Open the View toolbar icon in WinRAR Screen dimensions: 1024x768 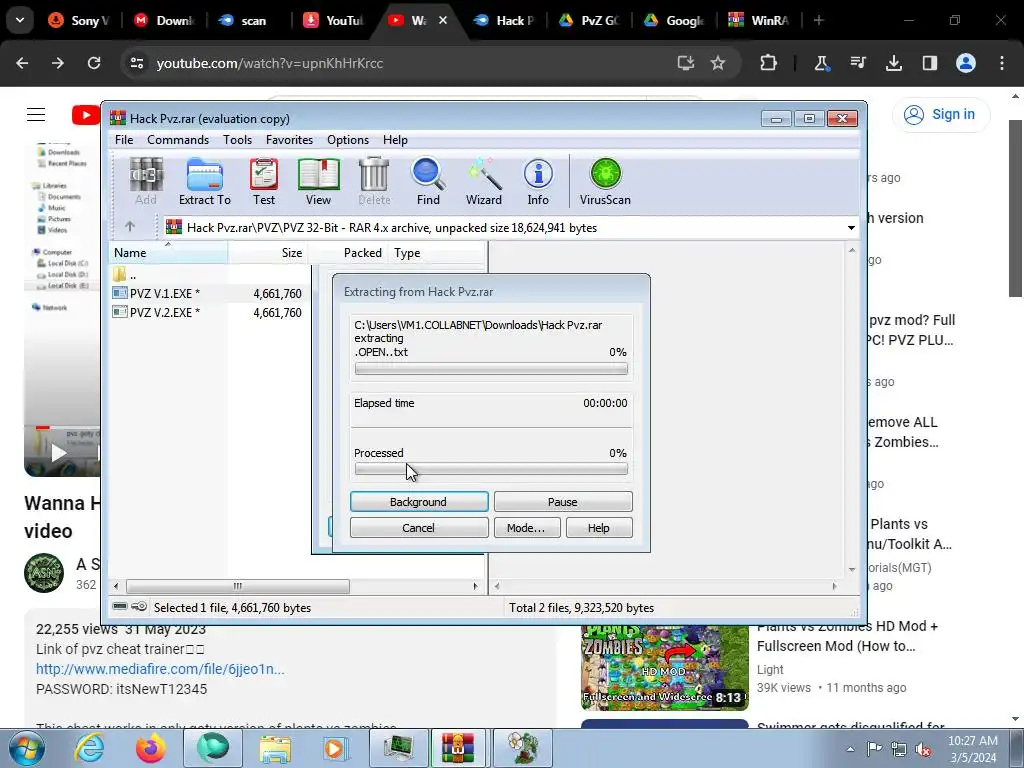click(x=318, y=182)
